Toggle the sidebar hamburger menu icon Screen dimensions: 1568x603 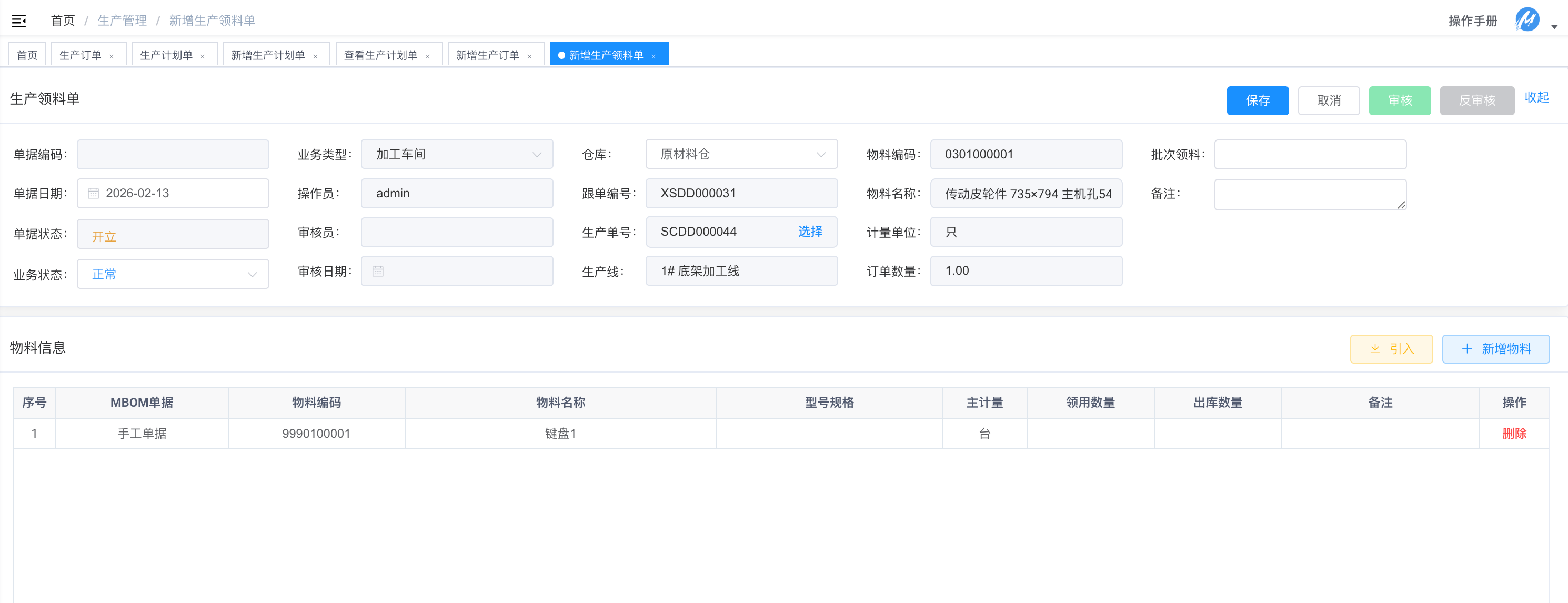(19, 21)
